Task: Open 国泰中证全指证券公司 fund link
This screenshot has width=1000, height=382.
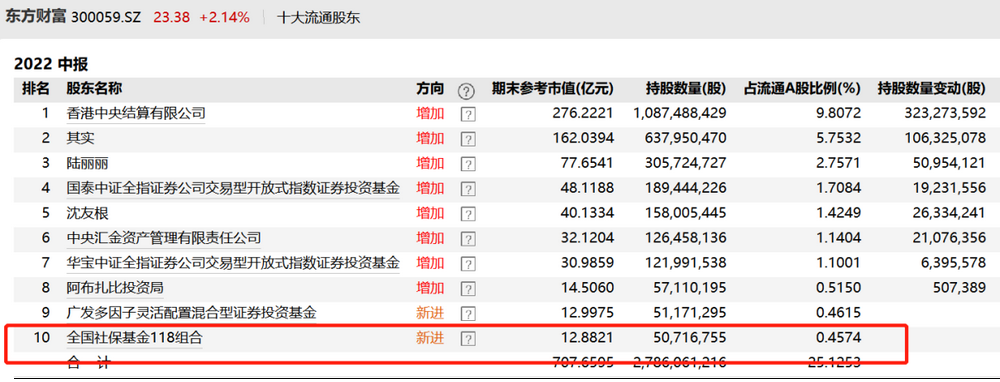Action: pyautogui.click(x=233, y=188)
